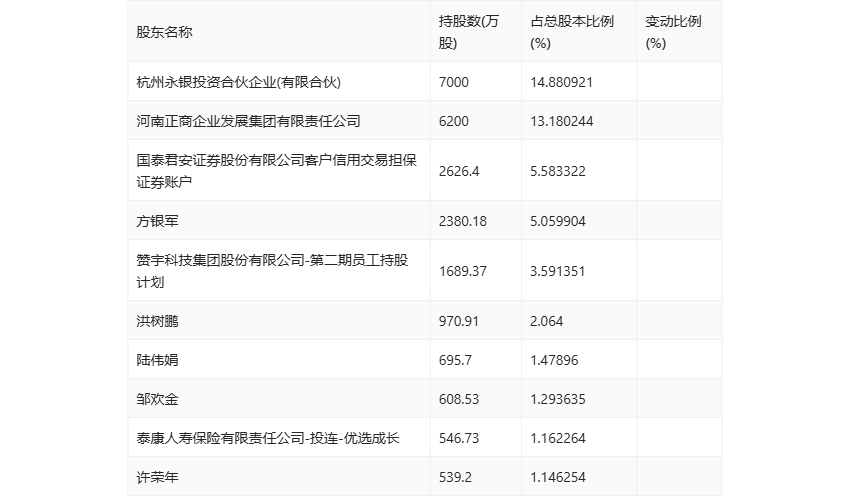The width and height of the screenshot is (850, 496).
Task: Select shareholder 河南正商企业发展集团有限责任公司
Action: pyautogui.click(x=248, y=121)
